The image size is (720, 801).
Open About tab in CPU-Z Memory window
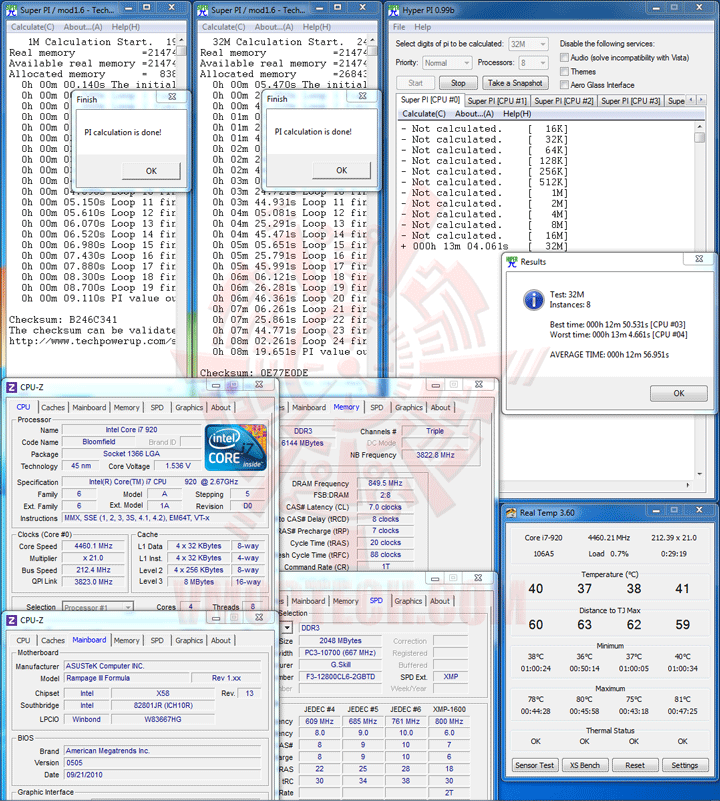[x=440, y=407]
